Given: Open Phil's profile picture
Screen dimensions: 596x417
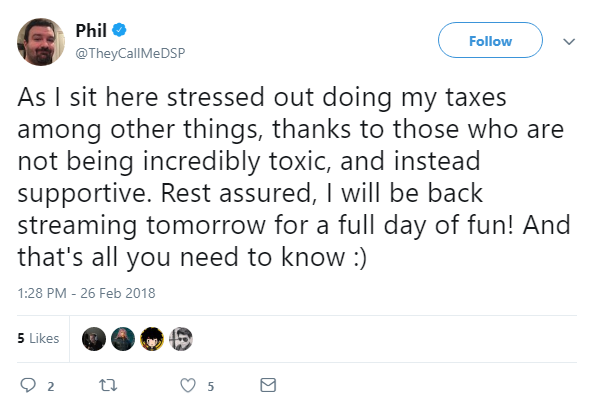Looking at the screenshot, I should coord(41,42).
